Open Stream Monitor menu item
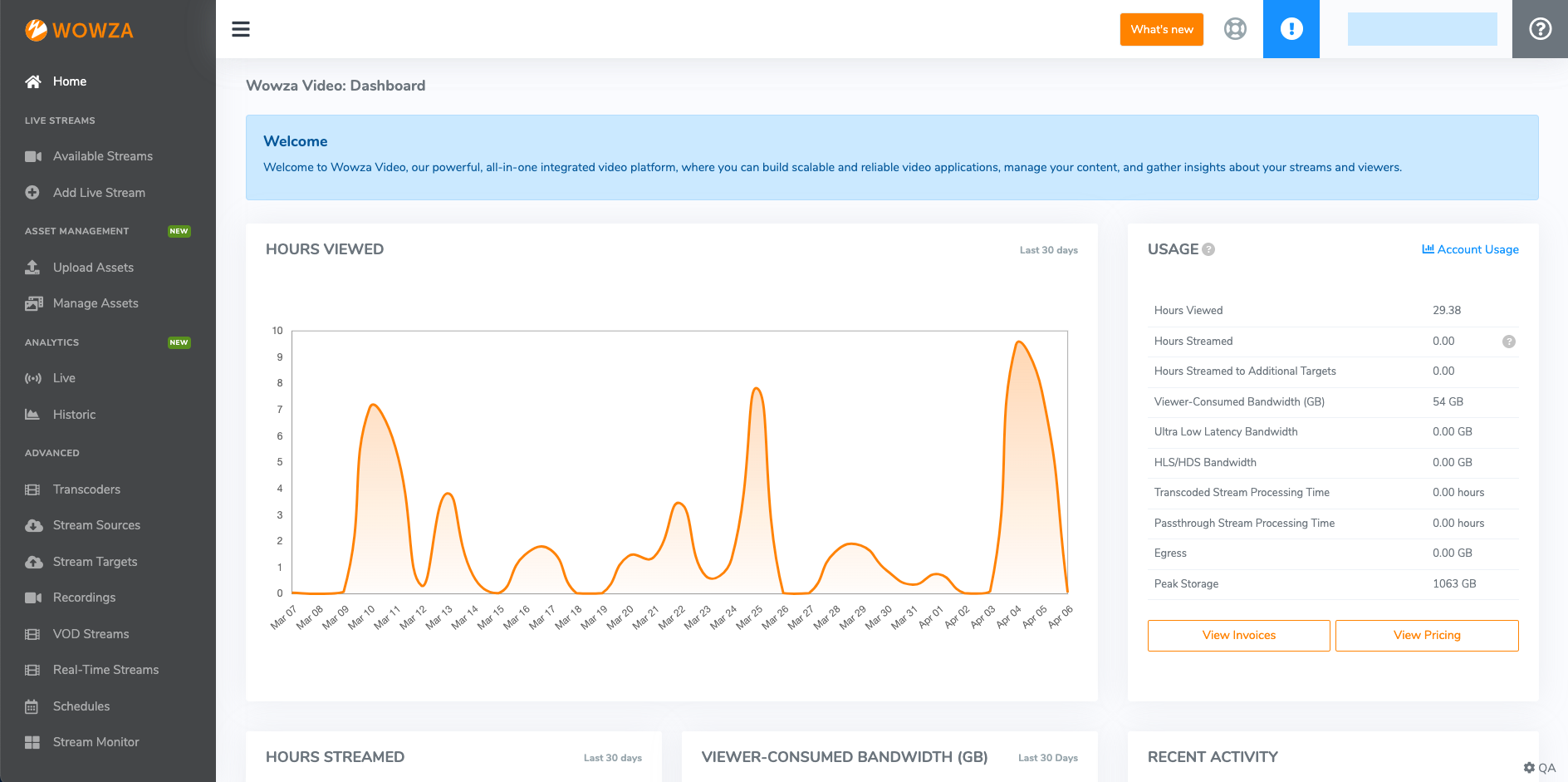1568x782 pixels. [96, 742]
